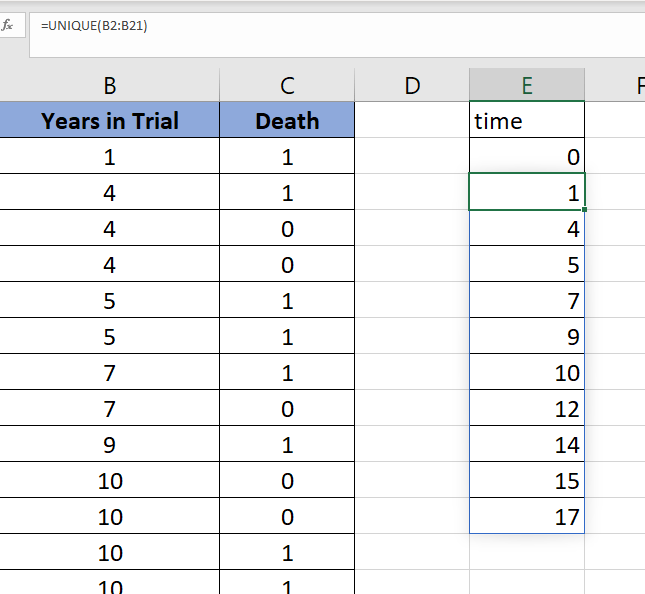Click inside the formula bar with =UNIQUE(B2:B21)
This screenshot has height=594, width=645.
337,35
